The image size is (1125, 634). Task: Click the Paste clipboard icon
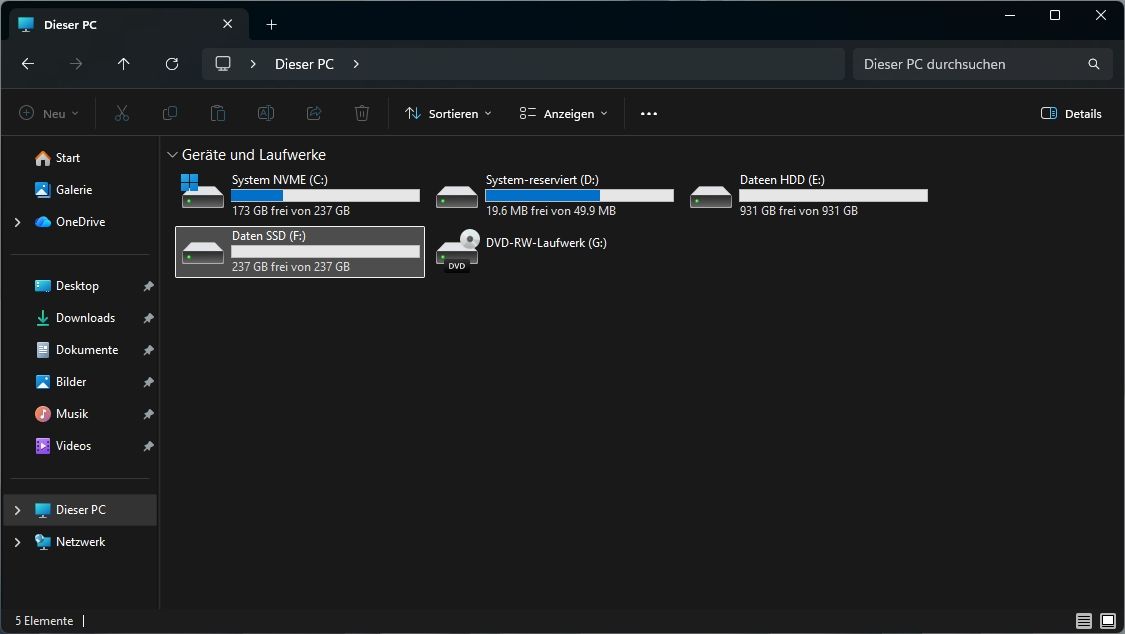tap(218, 113)
